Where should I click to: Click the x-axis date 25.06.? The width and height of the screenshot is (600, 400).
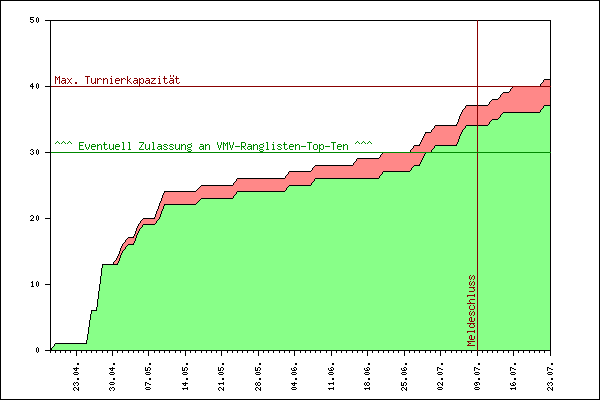pyautogui.click(x=404, y=377)
